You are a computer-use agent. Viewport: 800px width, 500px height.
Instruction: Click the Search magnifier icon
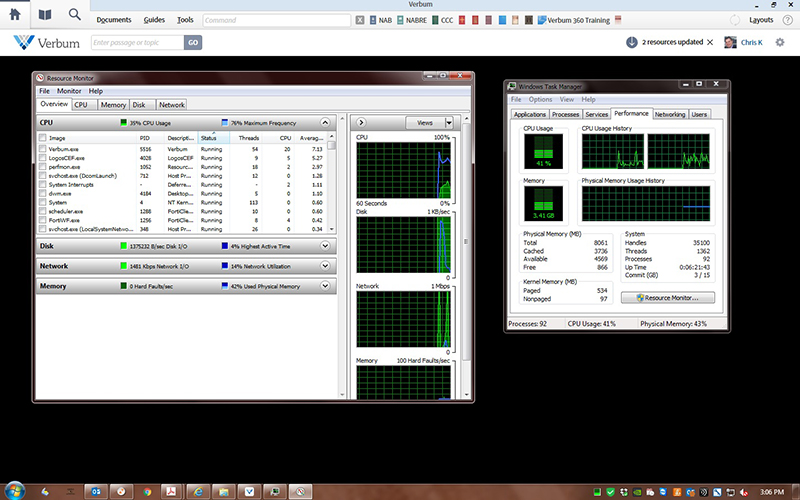75,15
